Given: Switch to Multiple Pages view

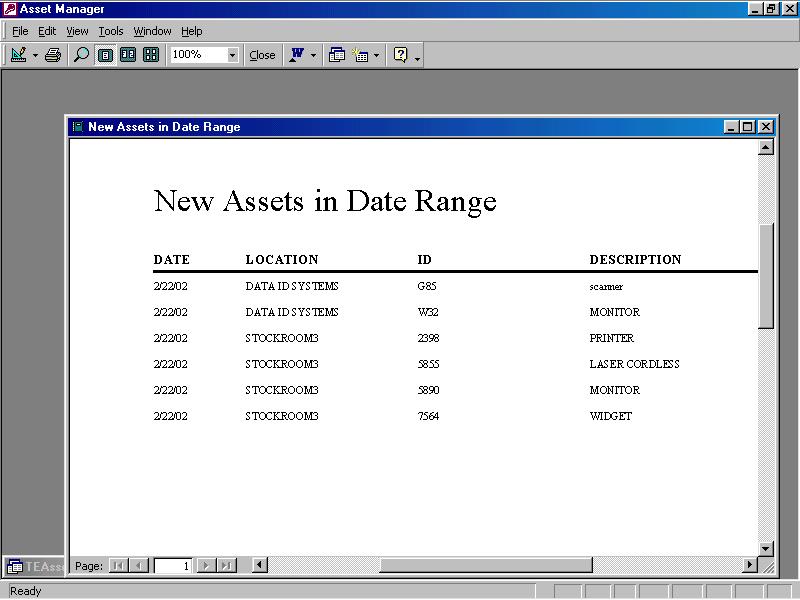Looking at the screenshot, I should 151,55.
